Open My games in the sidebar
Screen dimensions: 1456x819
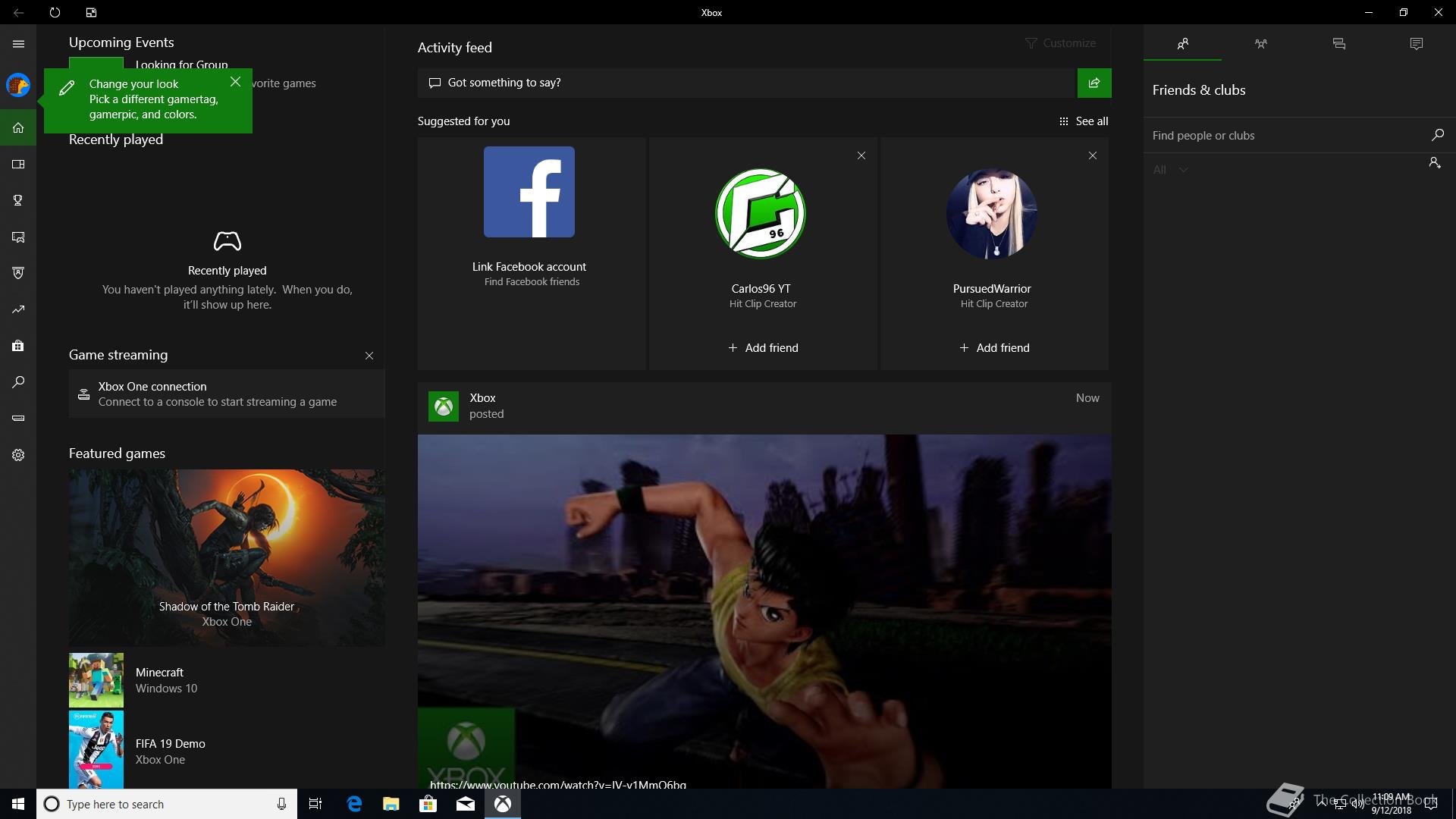(x=18, y=164)
